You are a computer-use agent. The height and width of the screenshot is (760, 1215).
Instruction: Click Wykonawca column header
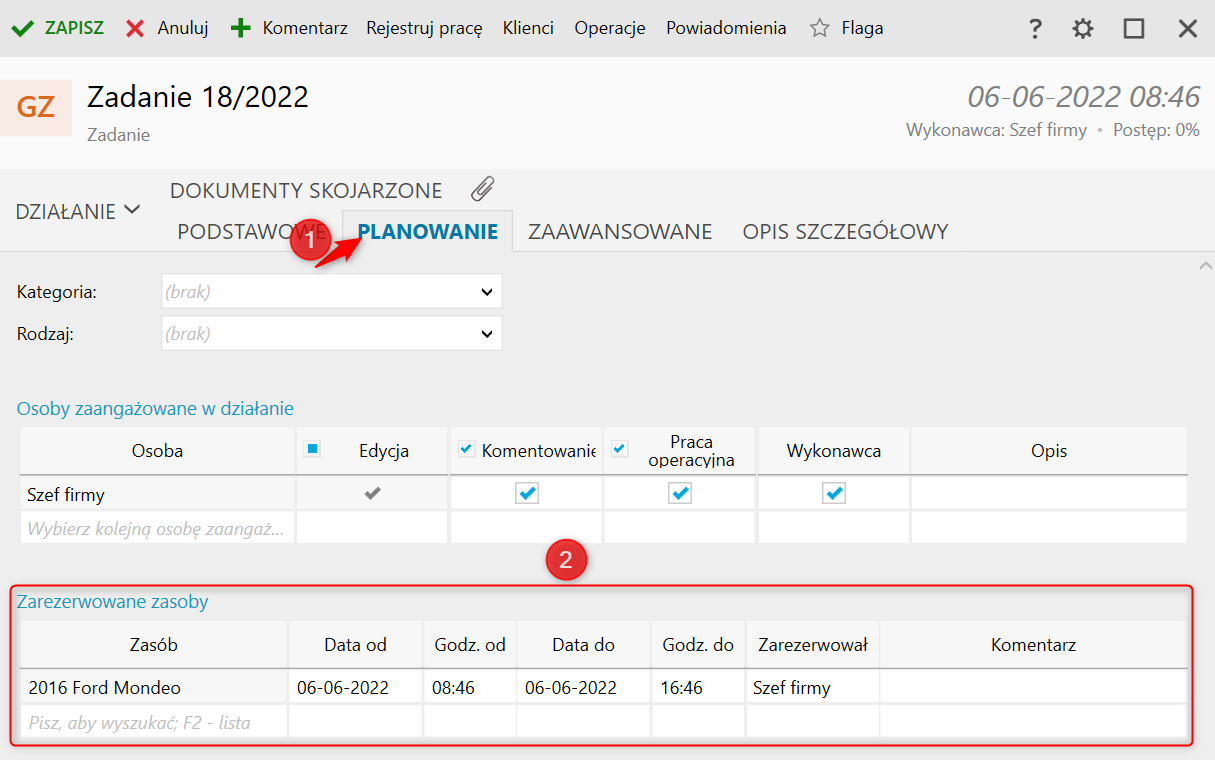834,451
